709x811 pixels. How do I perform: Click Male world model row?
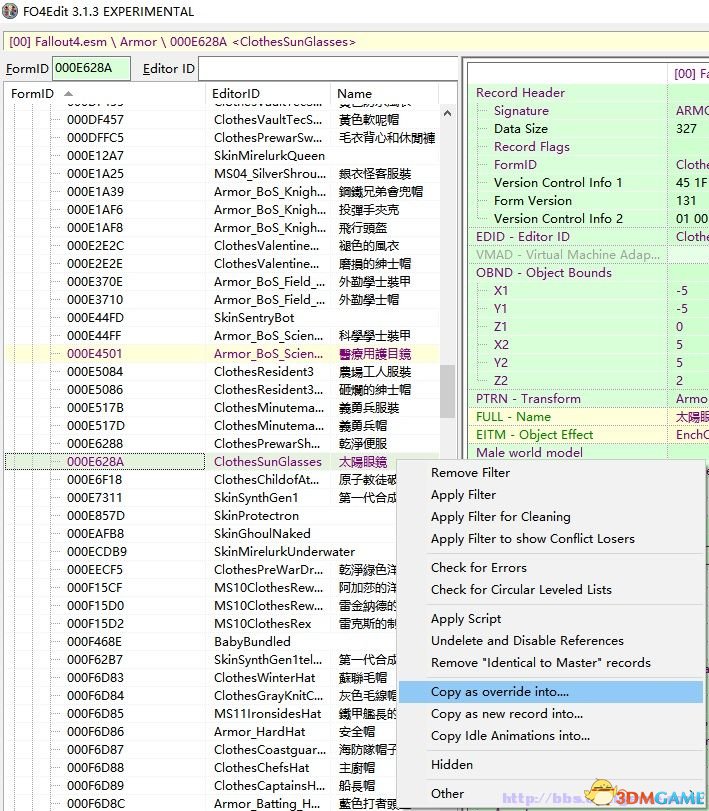[588, 453]
